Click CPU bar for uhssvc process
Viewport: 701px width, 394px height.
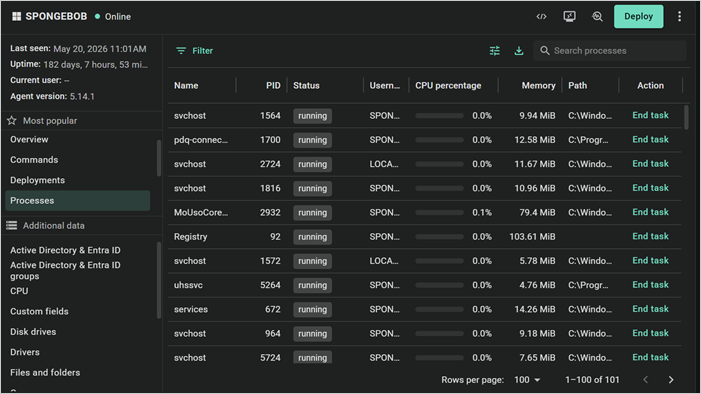point(439,285)
